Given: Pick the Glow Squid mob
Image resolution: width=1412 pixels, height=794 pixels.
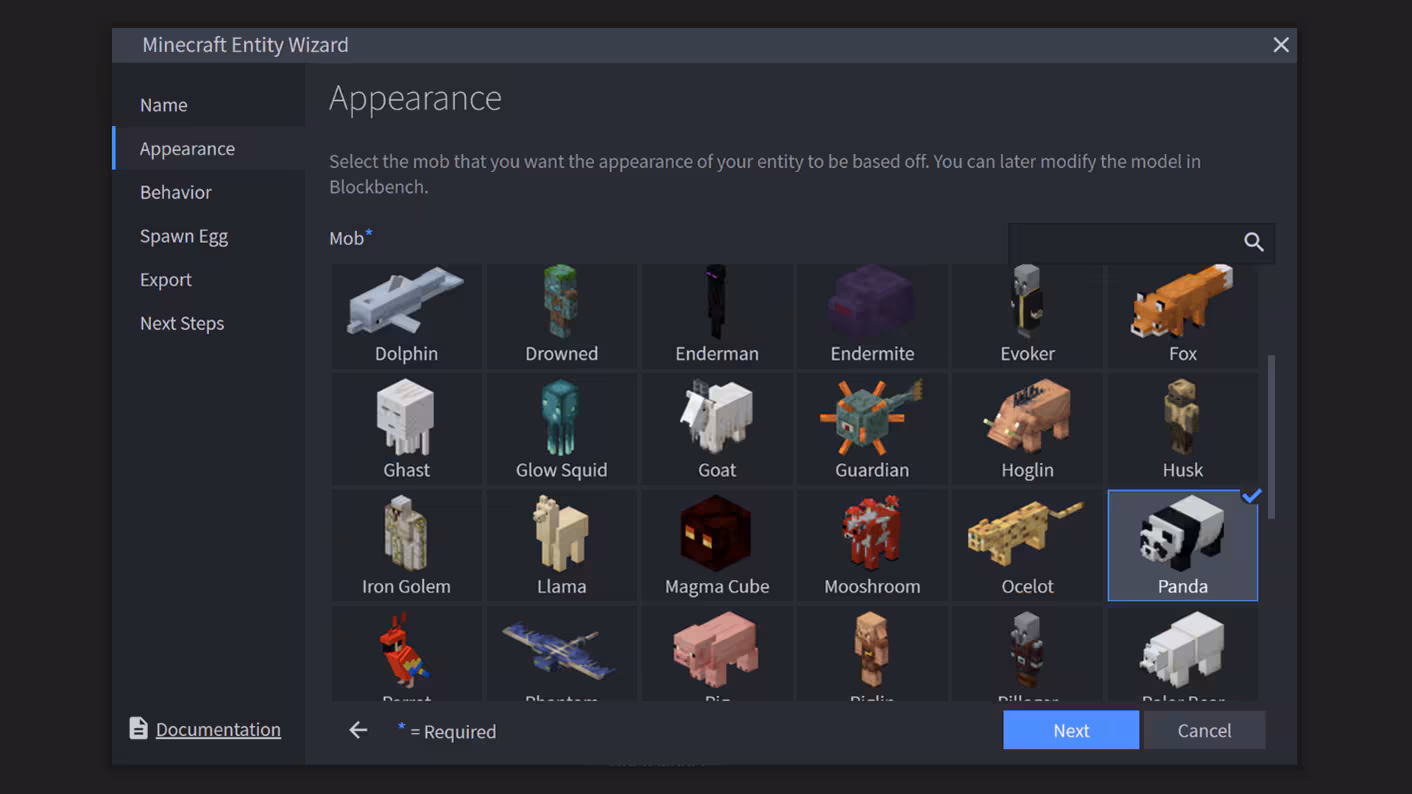Looking at the screenshot, I should (x=561, y=429).
